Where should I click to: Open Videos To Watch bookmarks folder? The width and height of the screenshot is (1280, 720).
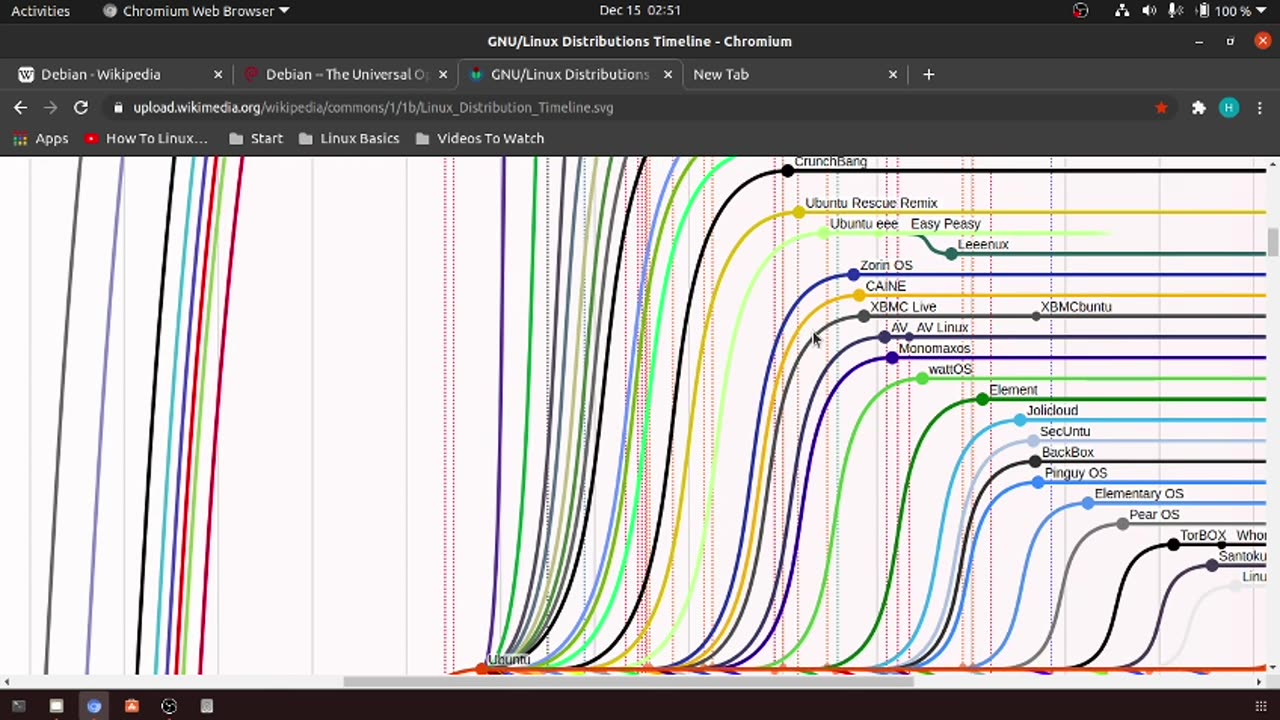click(x=480, y=138)
